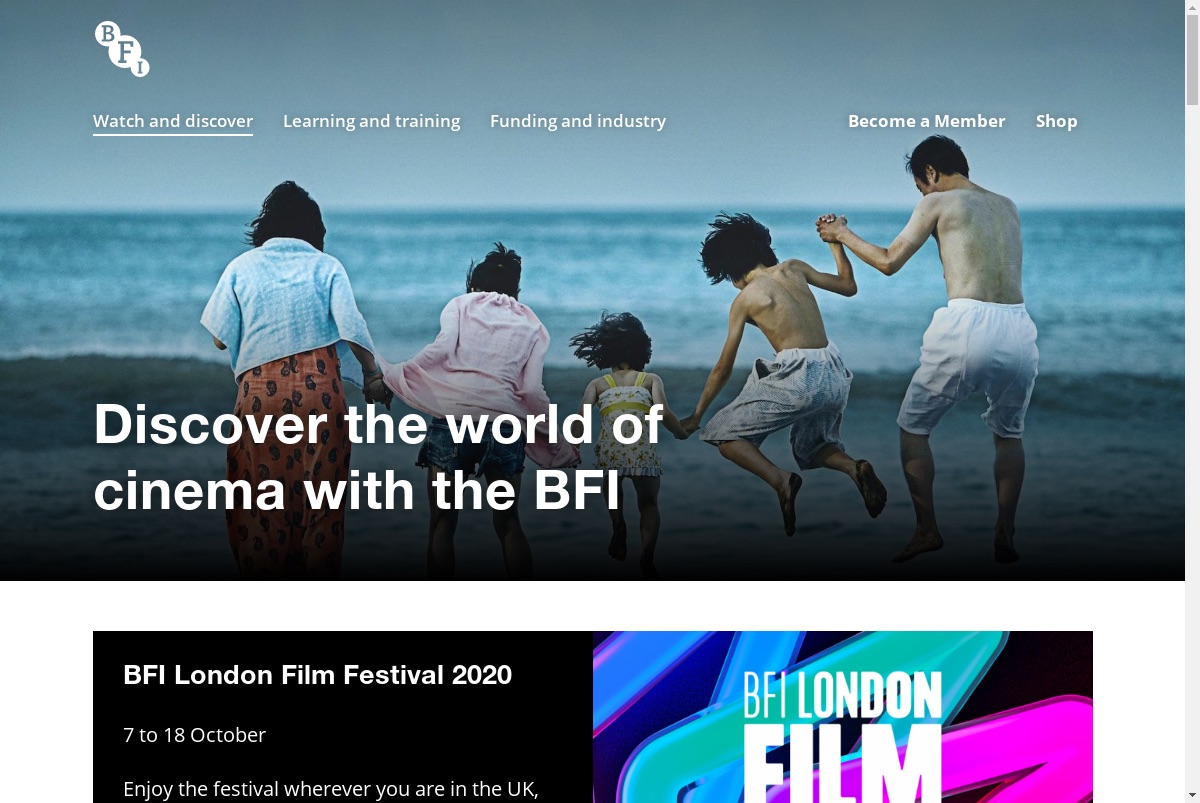Click the Become a Member link
This screenshot has height=803, width=1200.
(x=927, y=121)
